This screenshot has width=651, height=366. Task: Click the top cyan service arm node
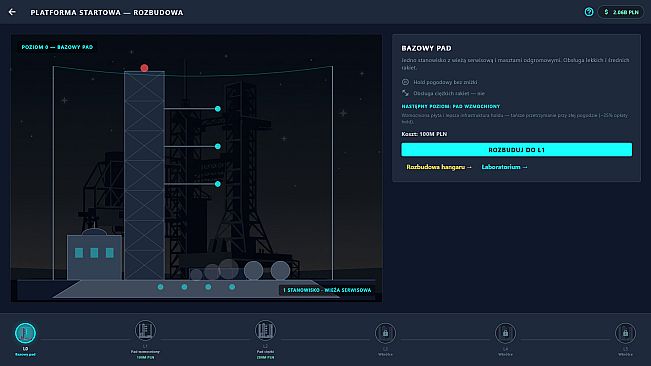[218, 109]
